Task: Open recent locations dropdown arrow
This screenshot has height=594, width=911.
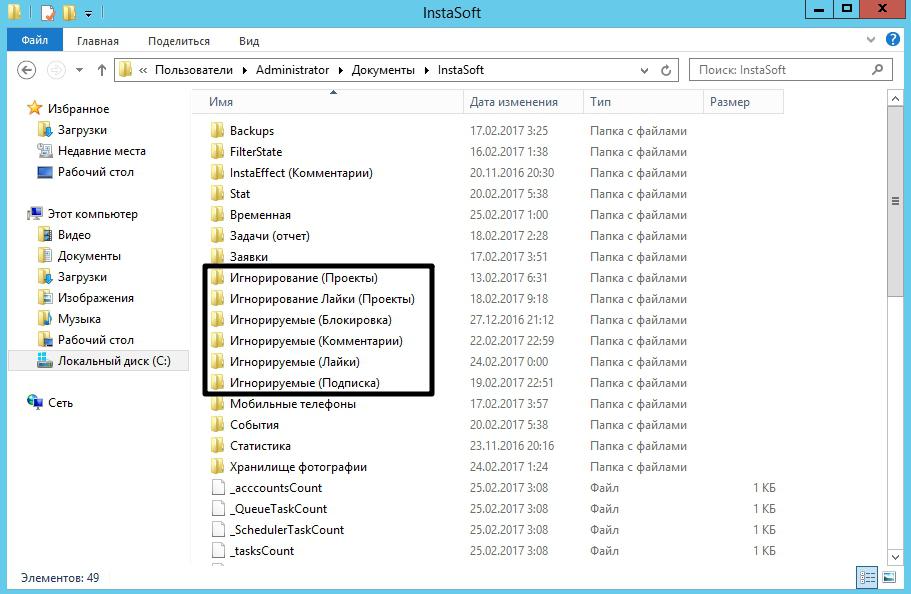Action: pos(80,70)
